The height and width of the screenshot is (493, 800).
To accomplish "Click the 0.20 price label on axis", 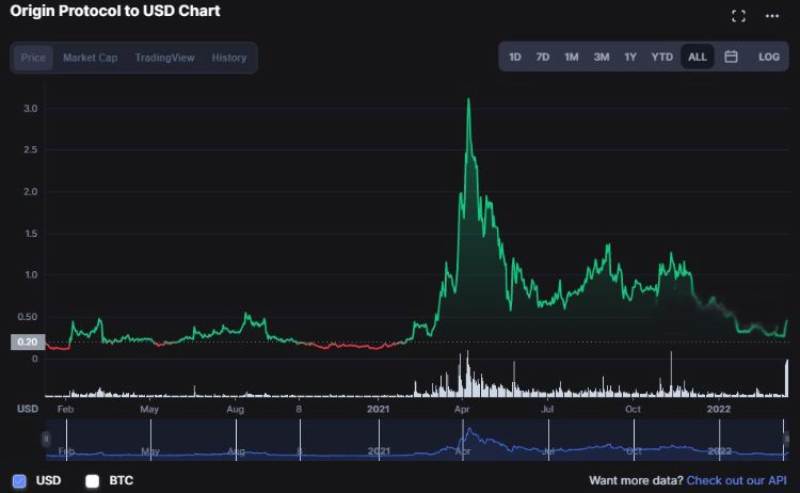I will point(28,342).
